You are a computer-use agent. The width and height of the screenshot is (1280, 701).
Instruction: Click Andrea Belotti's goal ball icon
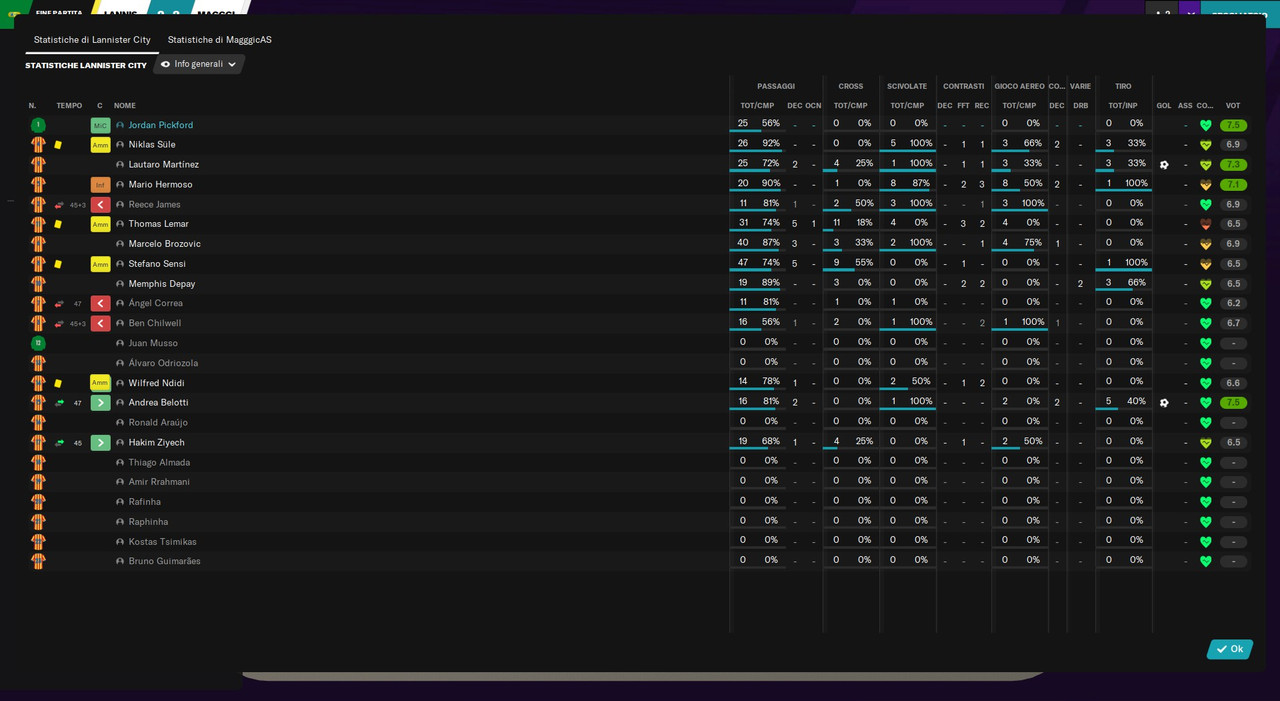[1164, 403]
